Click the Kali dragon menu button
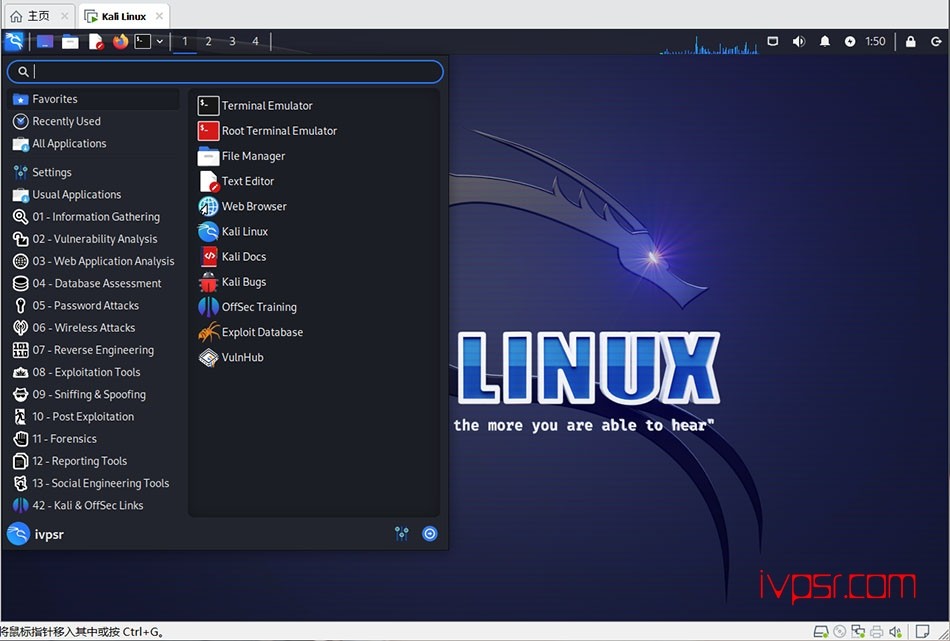Viewport: 950px width, 641px height. coord(13,41)
